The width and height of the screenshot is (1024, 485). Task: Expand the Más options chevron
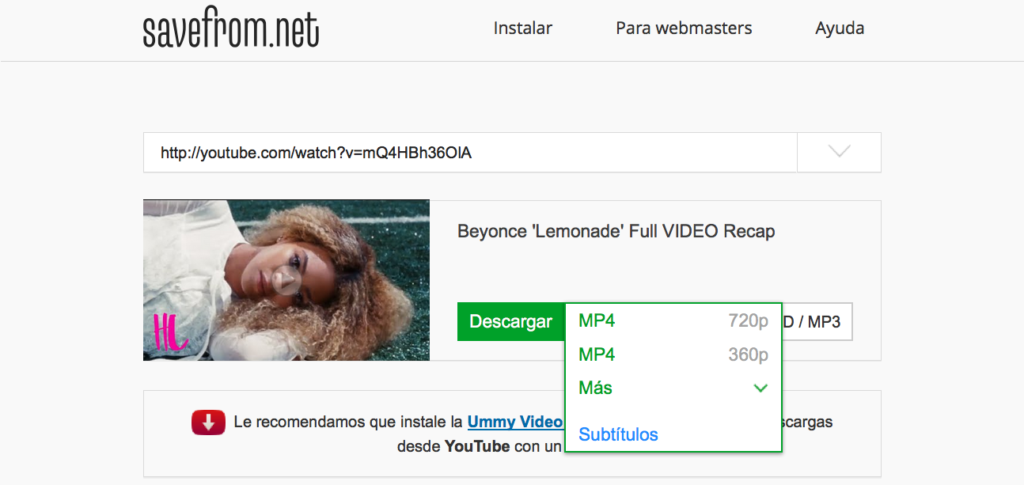pyautogui.click(x=760, y=388)
